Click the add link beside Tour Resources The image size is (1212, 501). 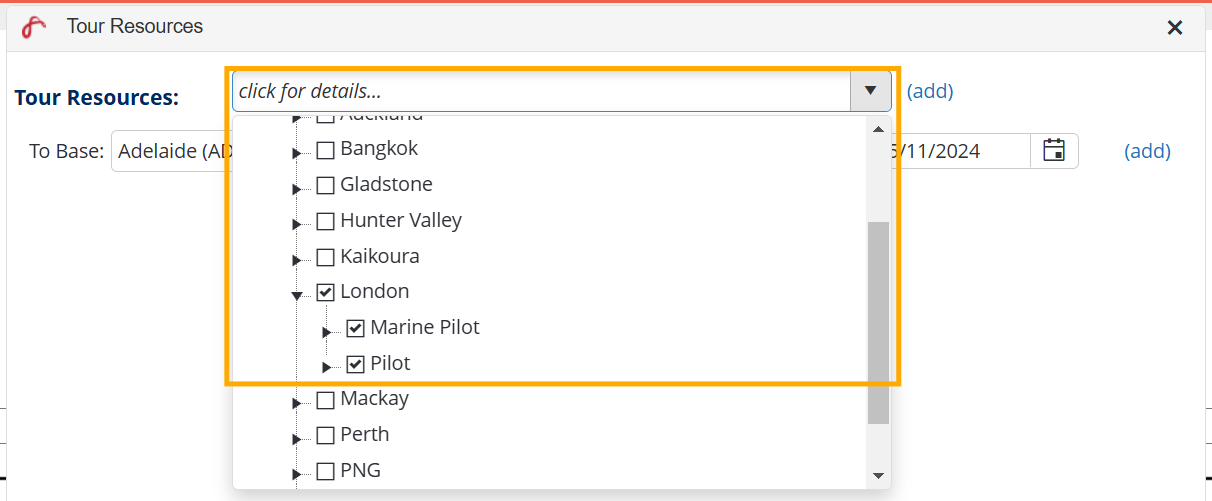pos(930,91)
